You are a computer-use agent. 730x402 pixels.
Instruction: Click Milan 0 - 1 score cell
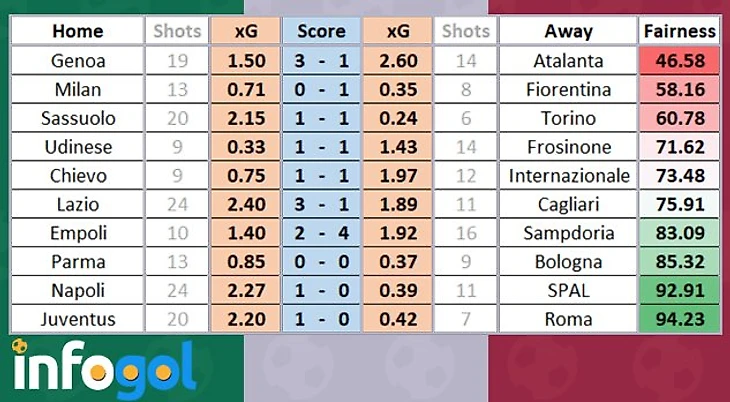tap(321, 89)
